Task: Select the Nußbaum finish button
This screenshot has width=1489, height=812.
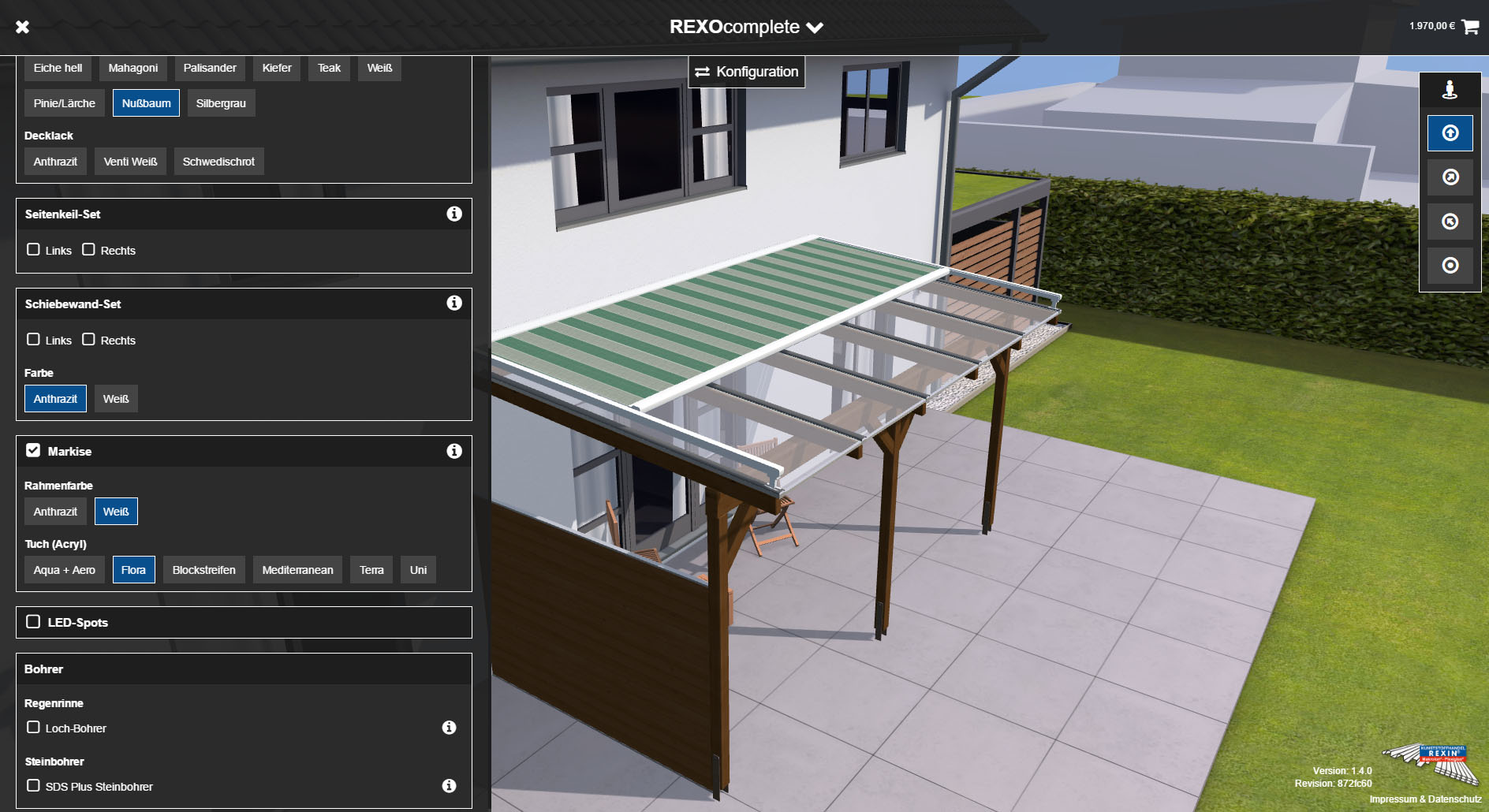Action: pos(146,103)
